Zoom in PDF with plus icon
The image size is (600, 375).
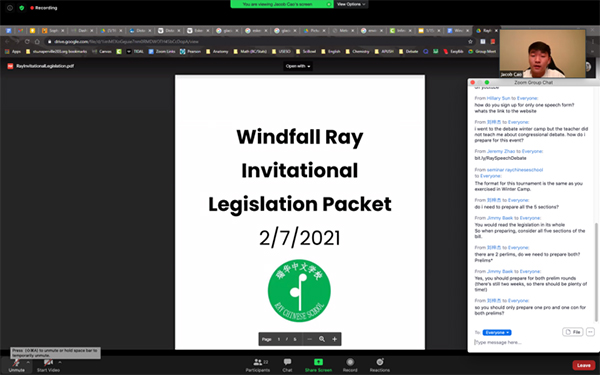[x=334, y=339]
